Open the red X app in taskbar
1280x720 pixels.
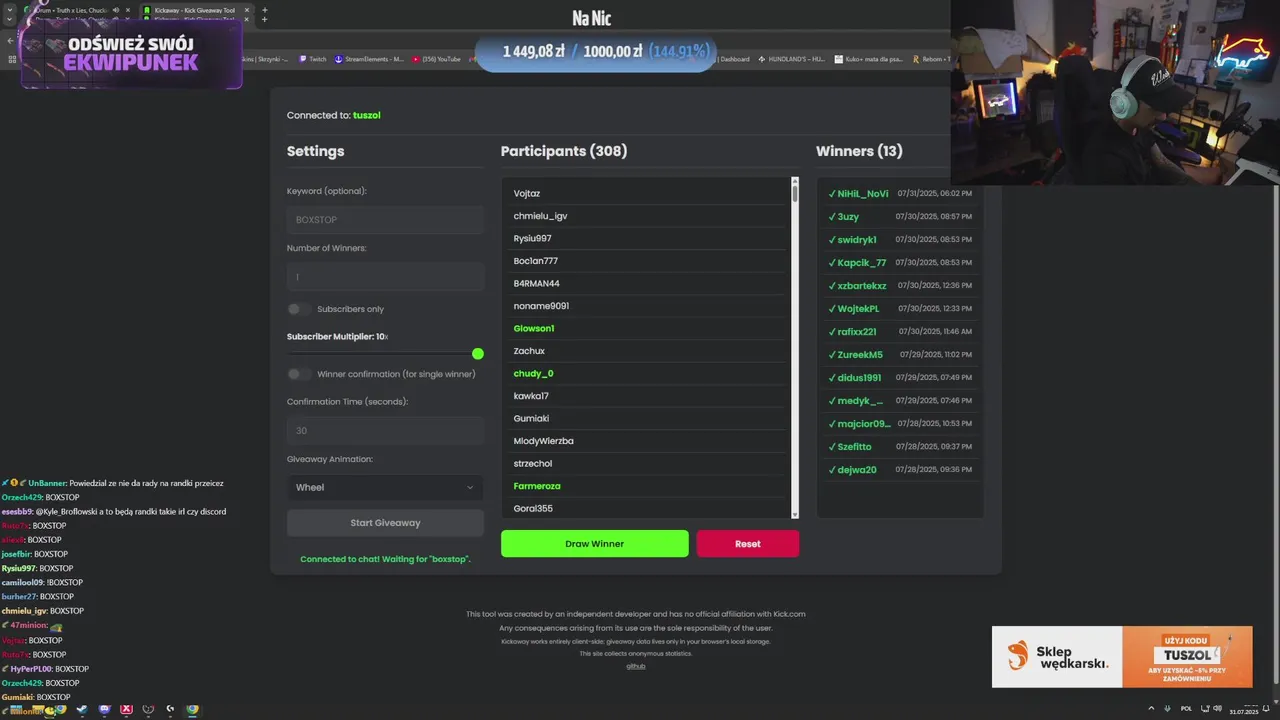(x=126, y=710)
